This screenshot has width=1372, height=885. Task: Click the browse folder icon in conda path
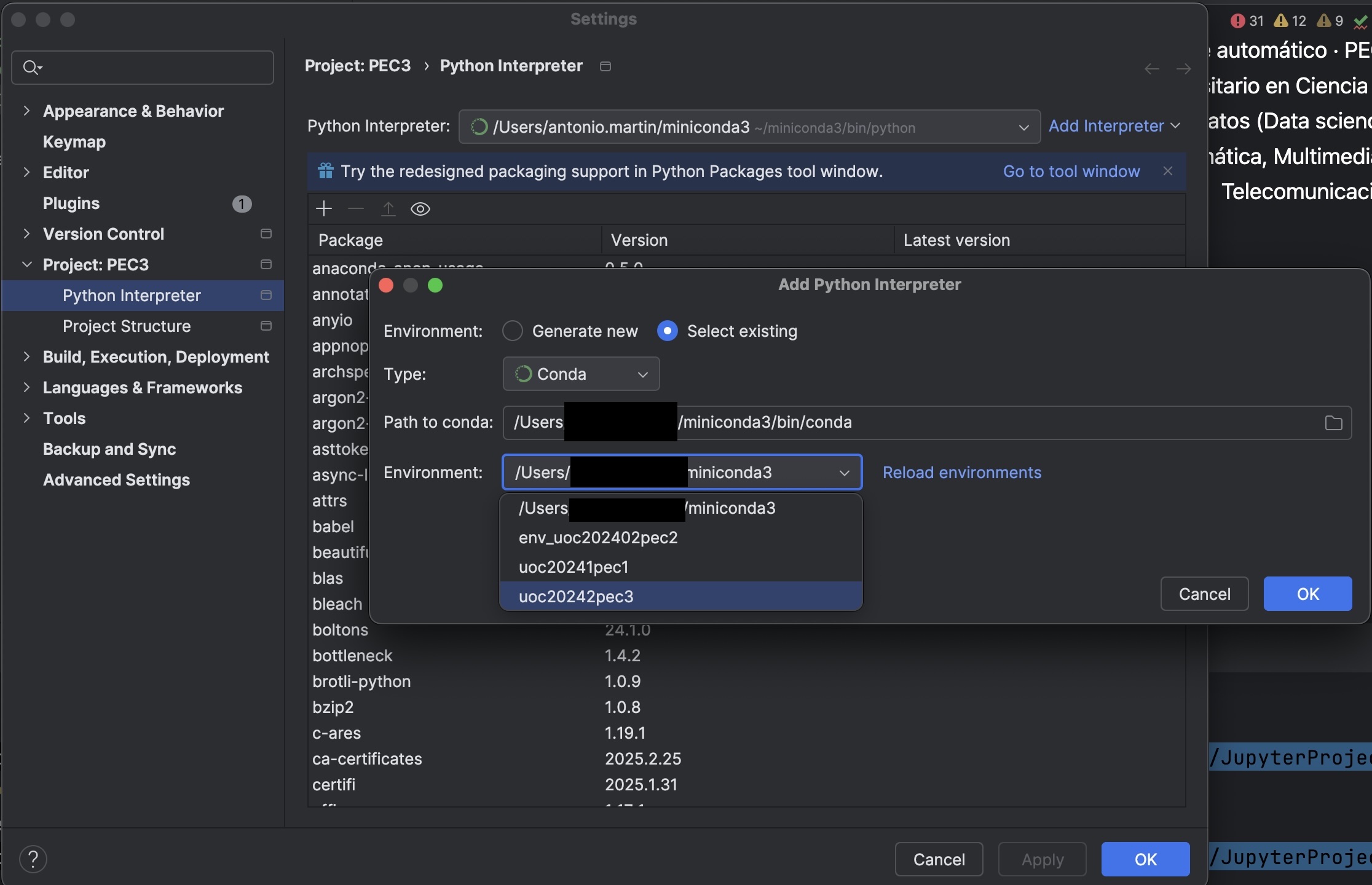[1333, 423]
